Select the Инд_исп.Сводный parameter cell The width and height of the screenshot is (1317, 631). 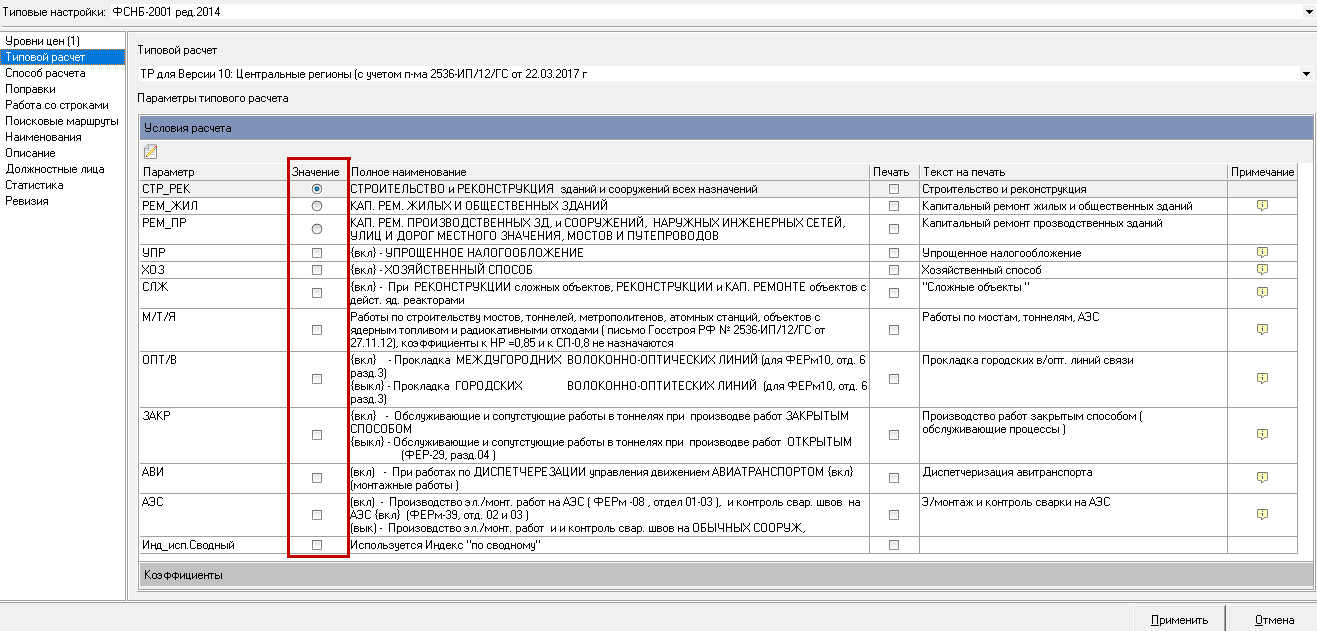tap(213, 545)
